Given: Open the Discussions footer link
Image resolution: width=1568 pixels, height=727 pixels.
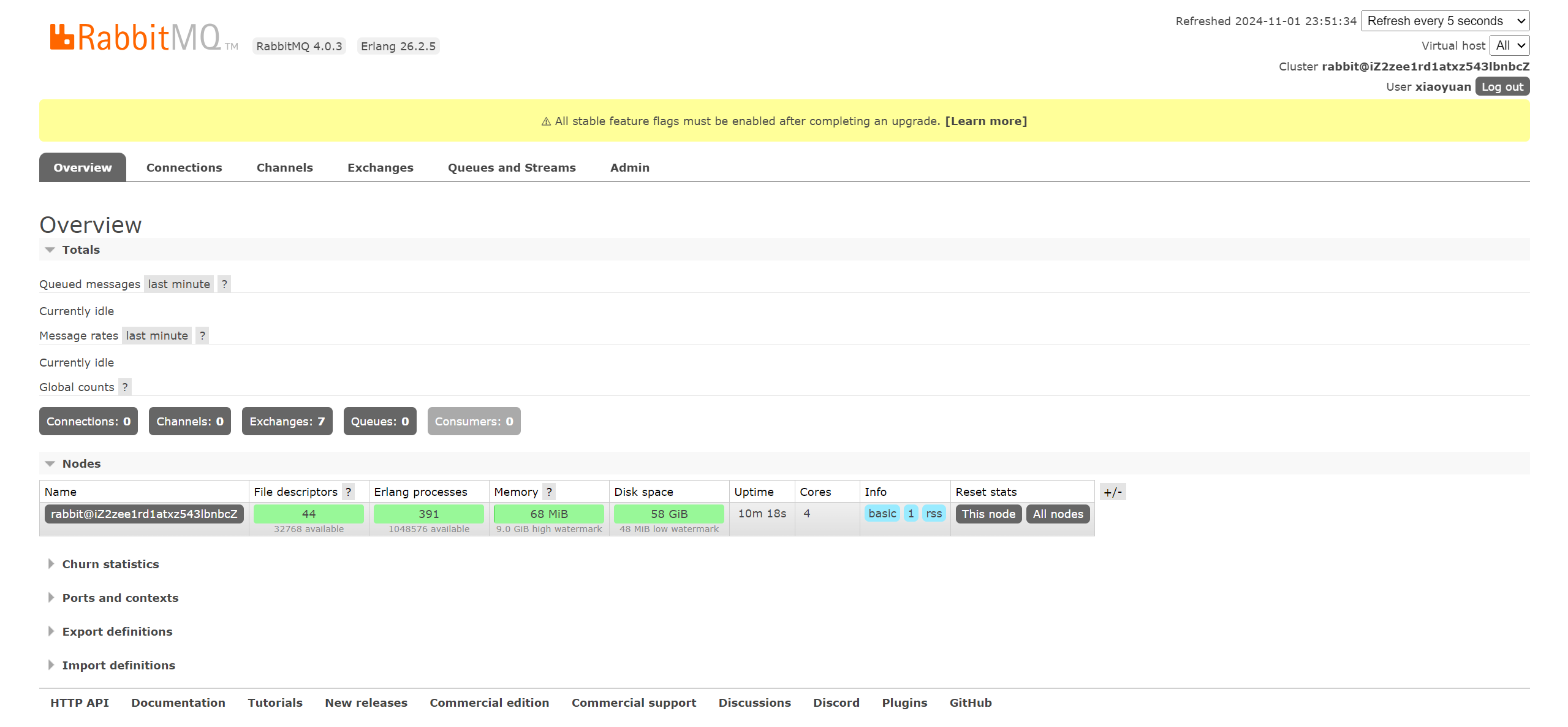Looking at the screenshot, I should tap(755, 702).
